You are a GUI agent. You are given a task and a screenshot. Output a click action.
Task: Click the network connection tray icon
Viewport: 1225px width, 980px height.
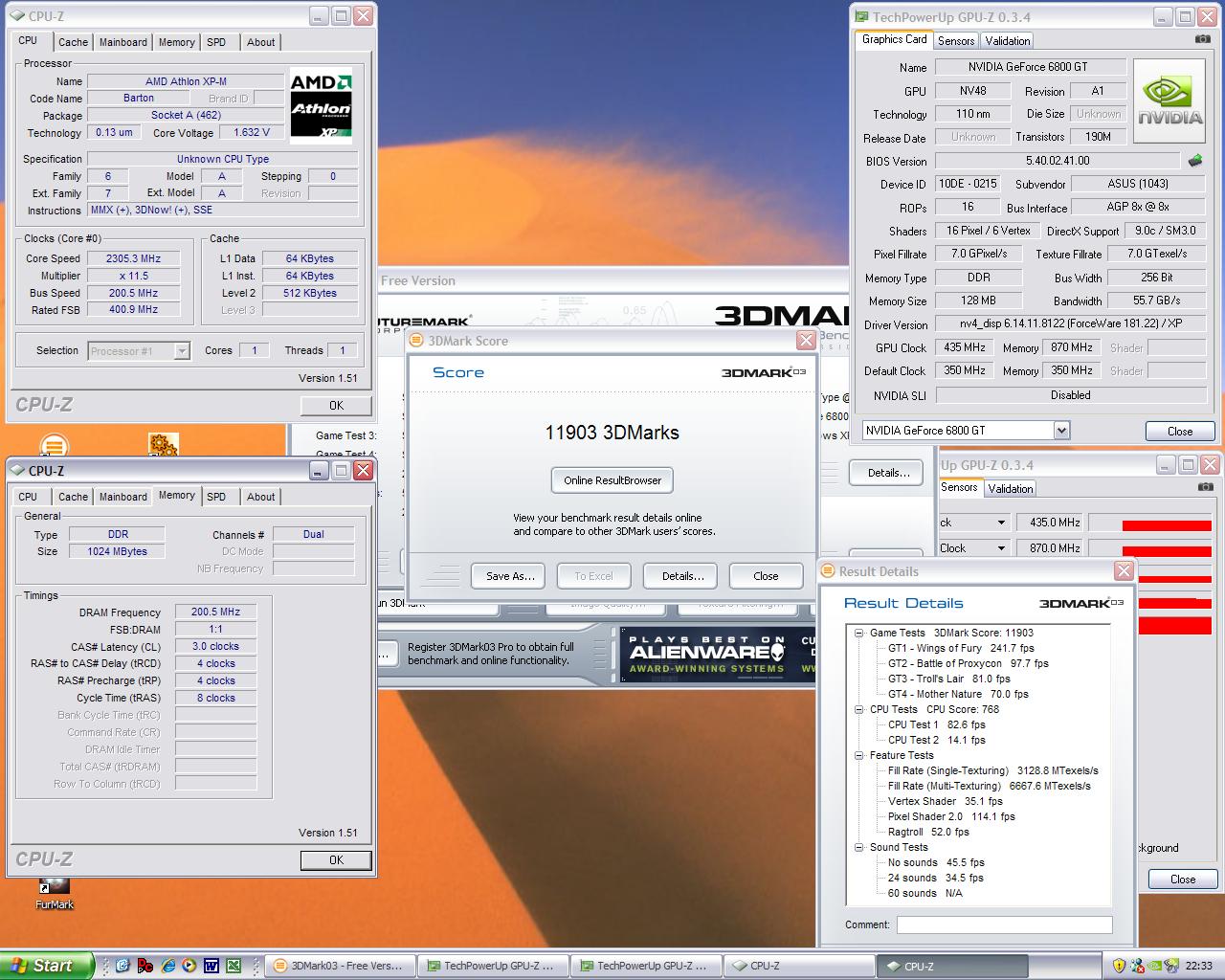pyautogui.click(x=1137, y=966)
